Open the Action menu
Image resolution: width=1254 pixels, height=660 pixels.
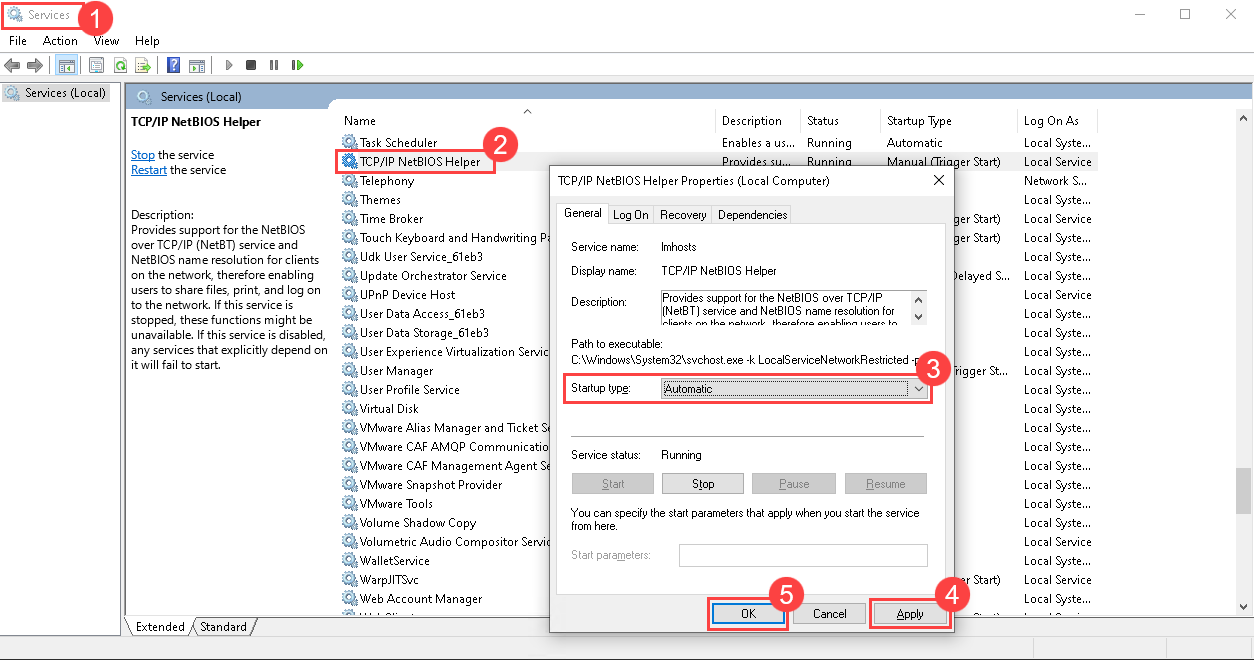point(60,40)
